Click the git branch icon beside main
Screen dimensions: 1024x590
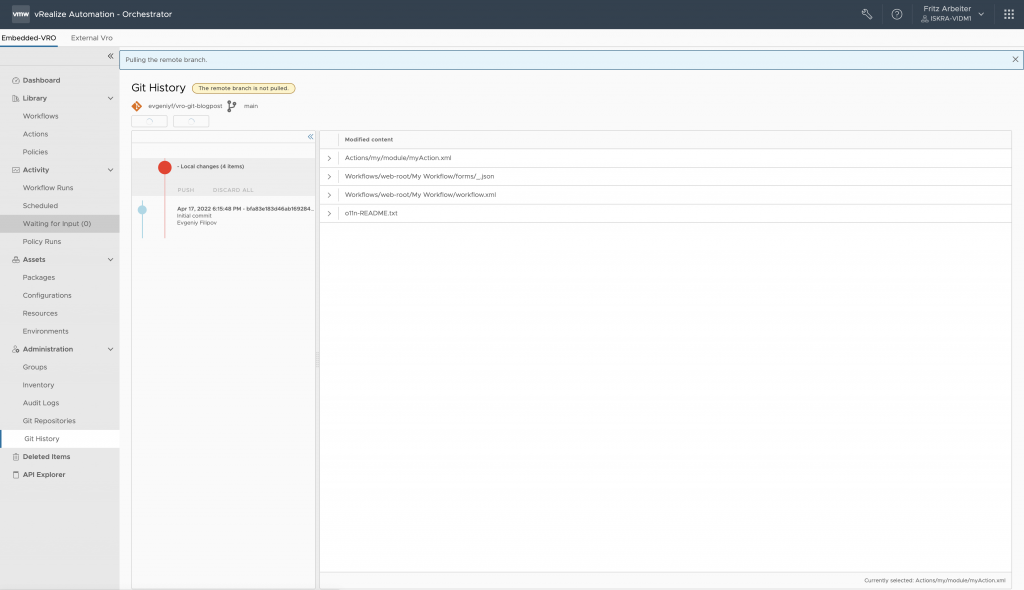point(232,106)
